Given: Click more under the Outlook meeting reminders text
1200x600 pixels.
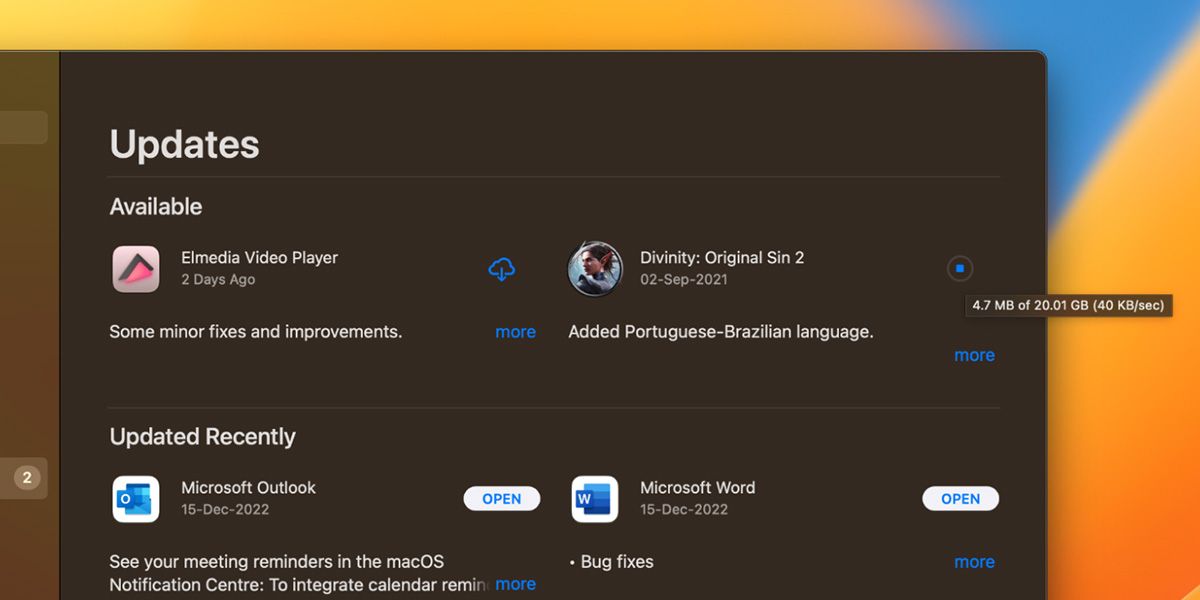Looking at the screenshot, I should pos(515,584).
